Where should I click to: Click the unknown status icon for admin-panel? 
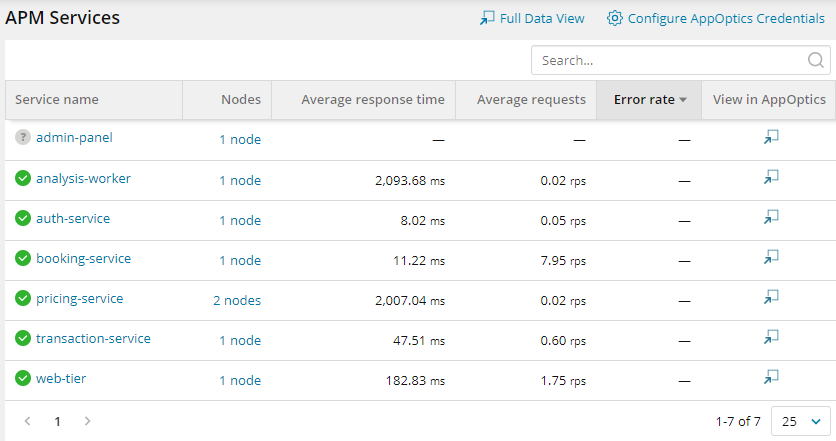click(22, 137)
